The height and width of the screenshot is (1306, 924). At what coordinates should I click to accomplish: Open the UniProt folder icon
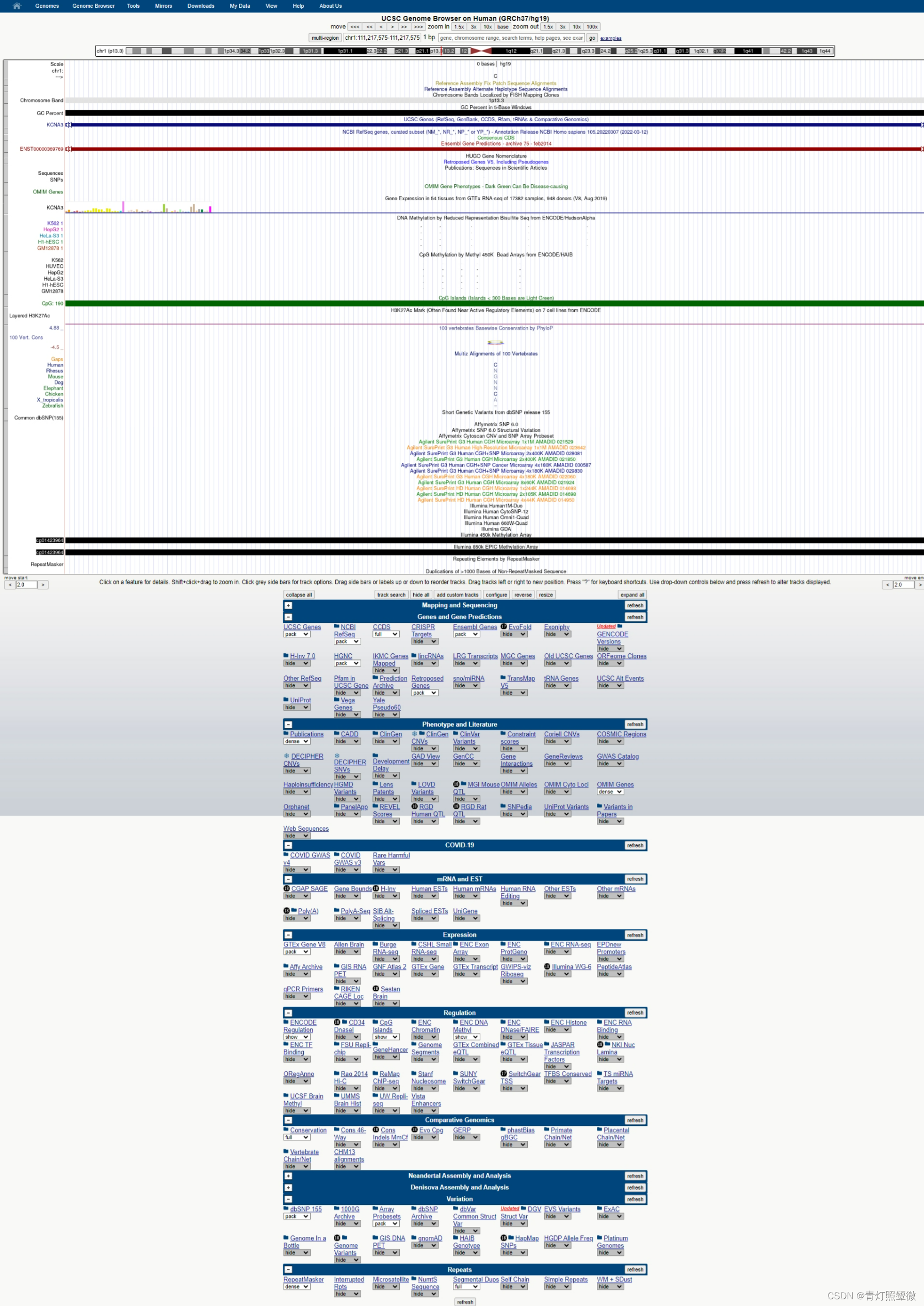pyautogui.click(x=286, y=700)
